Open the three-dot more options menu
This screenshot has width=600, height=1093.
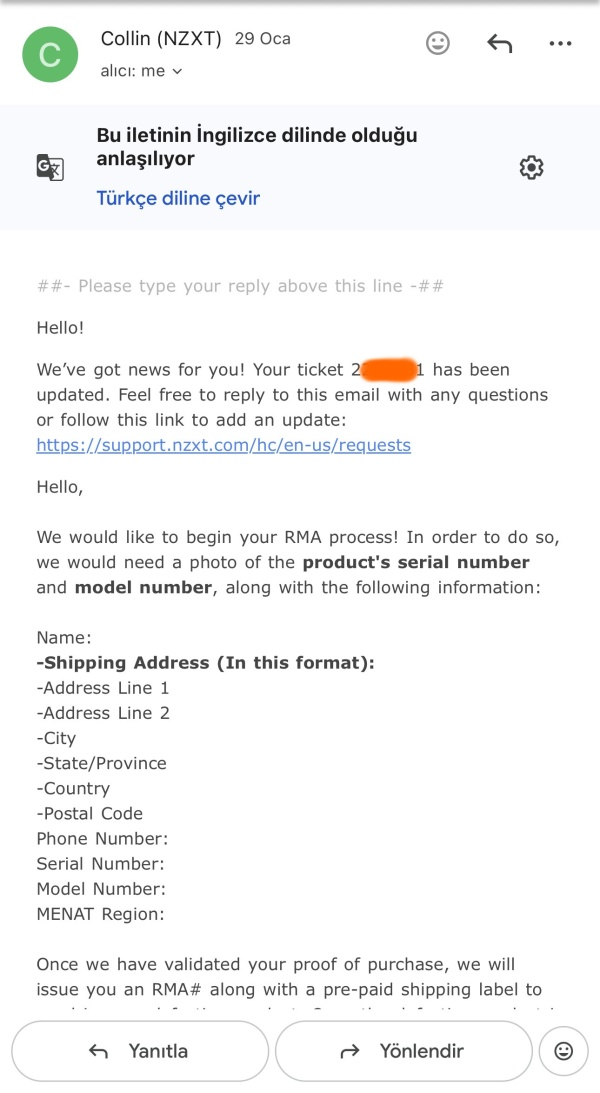pos(560,44)
